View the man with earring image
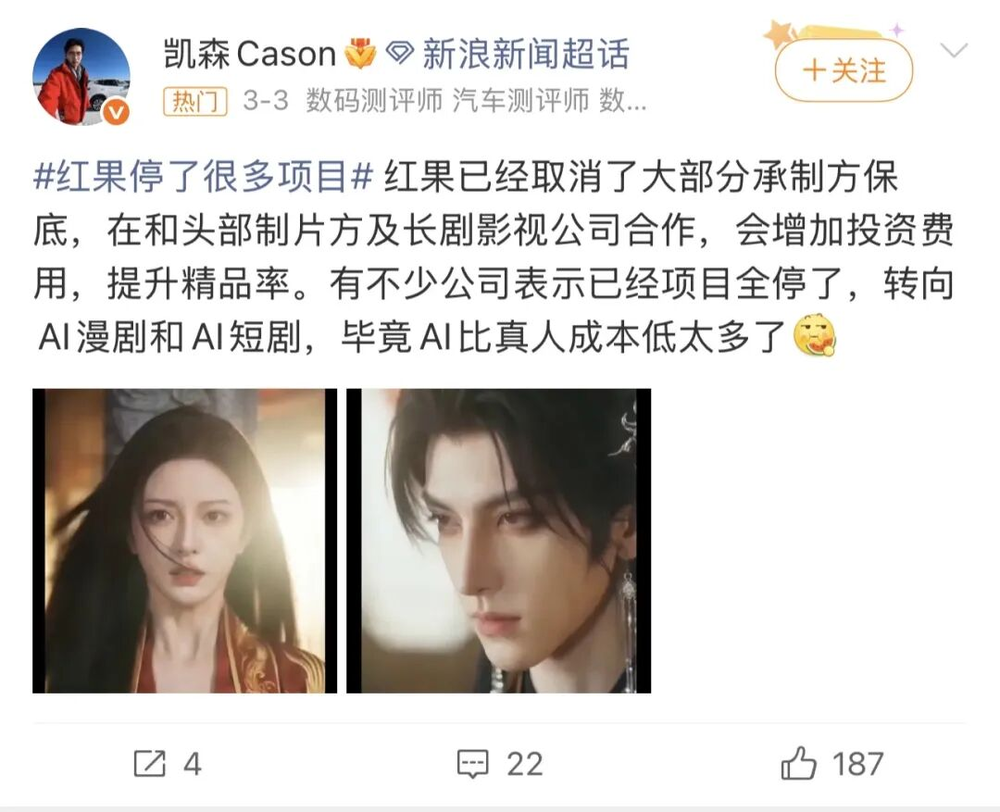The image size is (1000, 812). (x=499, y=541)
